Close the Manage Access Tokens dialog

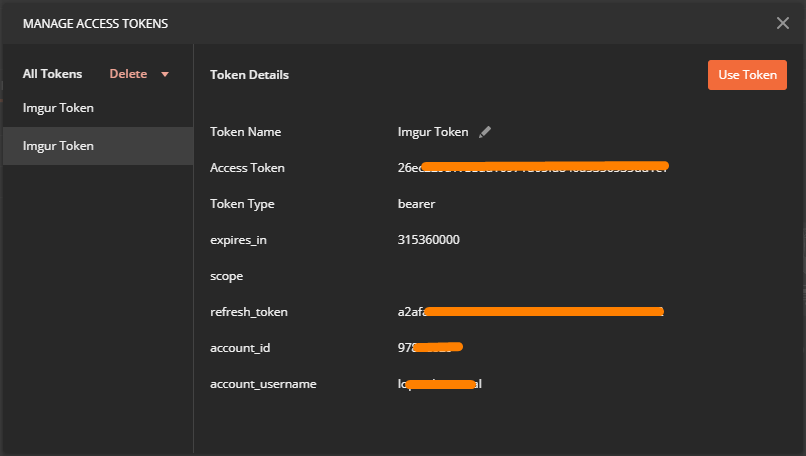tap(782, 23)
